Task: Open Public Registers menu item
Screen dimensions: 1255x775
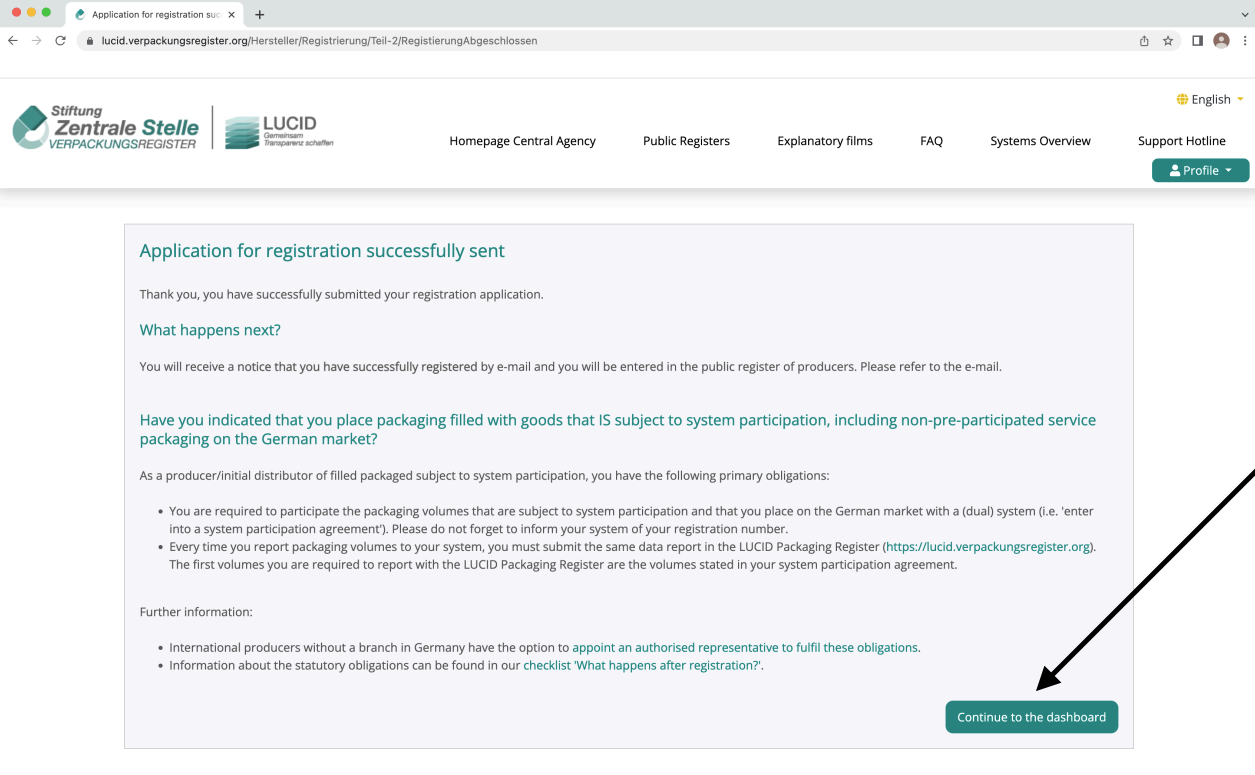Action: coord(686,141)
